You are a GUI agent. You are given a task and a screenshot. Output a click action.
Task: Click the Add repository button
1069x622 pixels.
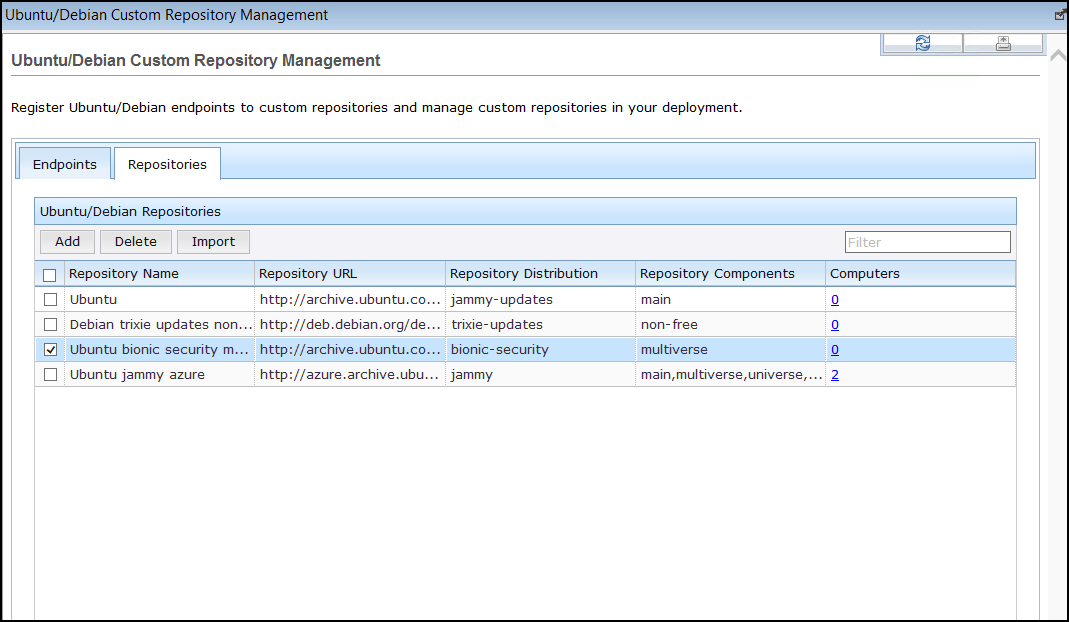[x=67, y=241]
